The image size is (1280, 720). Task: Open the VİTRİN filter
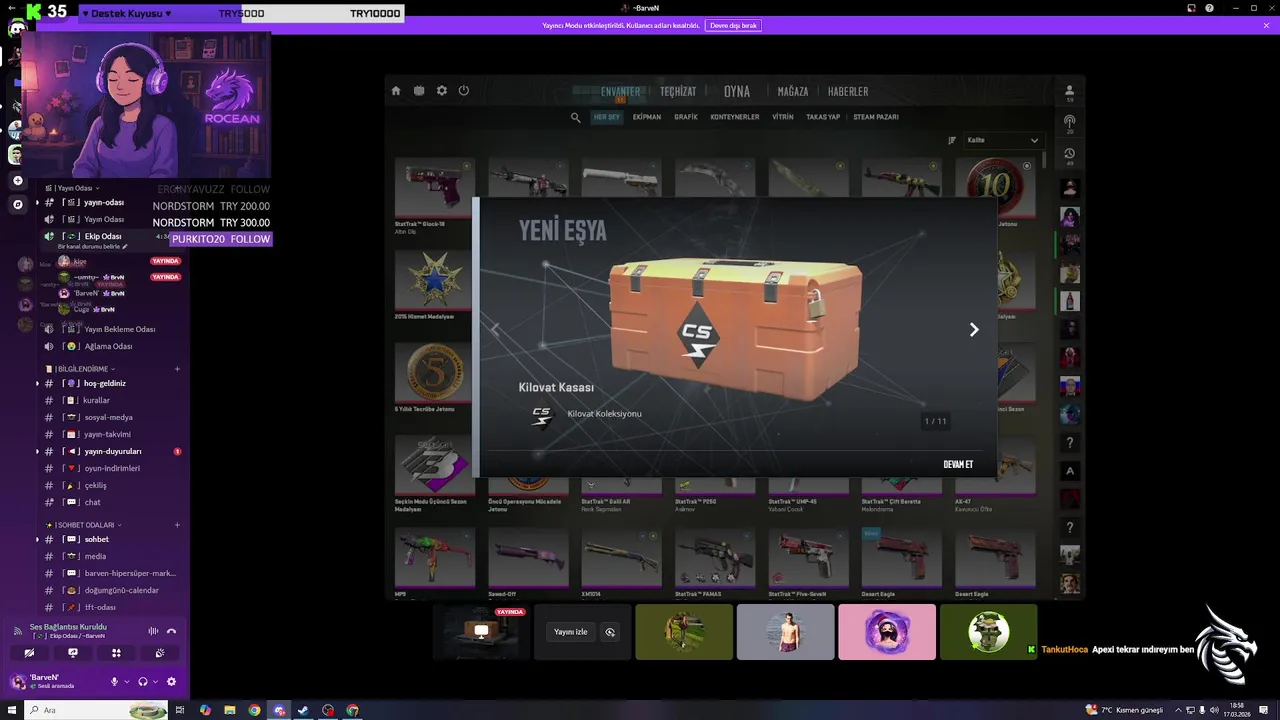[x=783, y=117]
